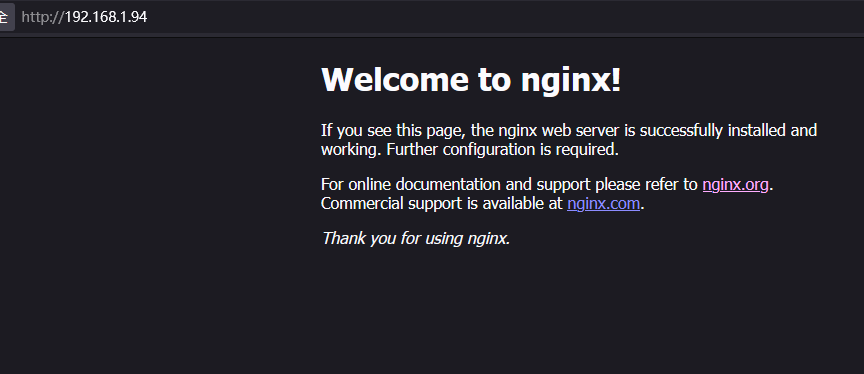Open the nginx.org documentation link
The height and width of the screenshot is (374, 864).
coord(735,185)
